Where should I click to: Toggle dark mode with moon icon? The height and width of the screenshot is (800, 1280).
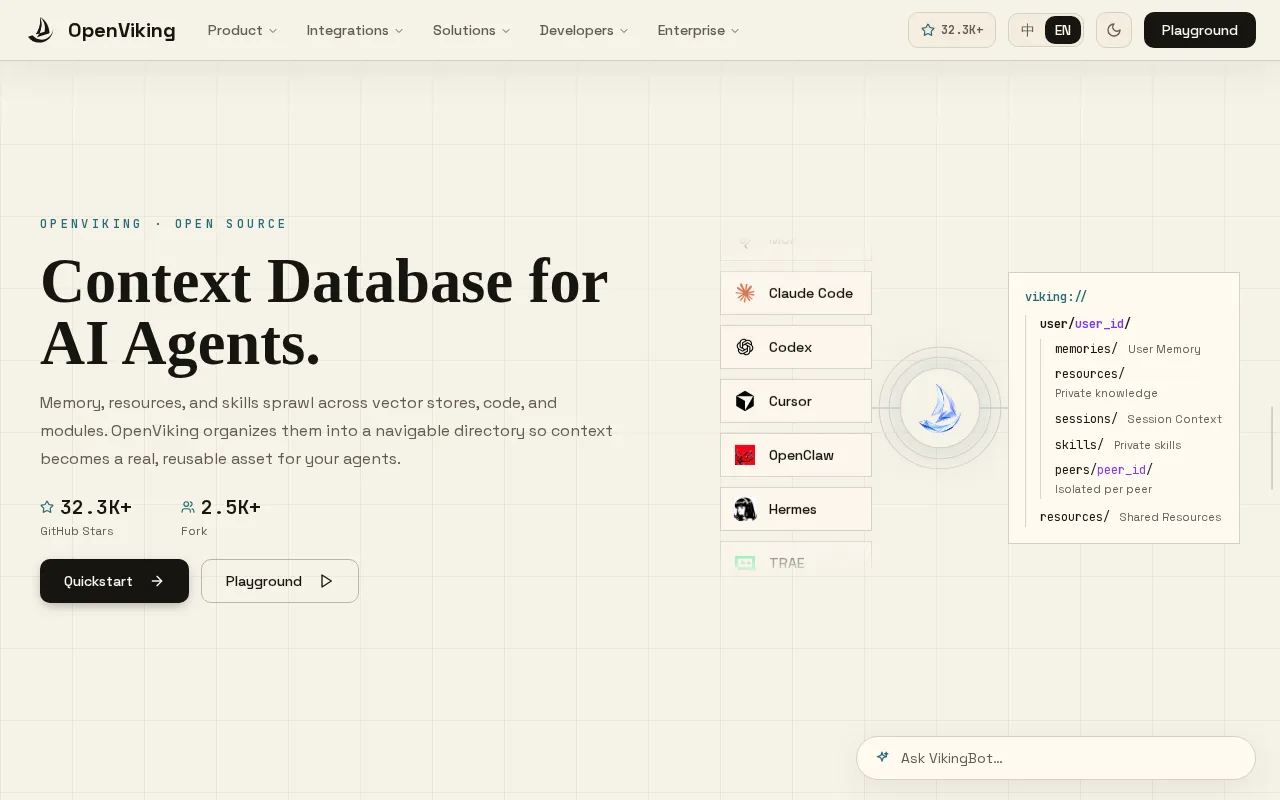(x=1114, y=30)
